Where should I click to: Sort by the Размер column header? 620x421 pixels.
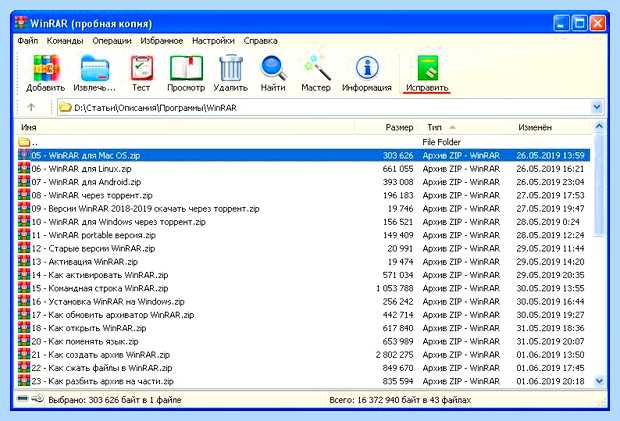click(399, 127)
